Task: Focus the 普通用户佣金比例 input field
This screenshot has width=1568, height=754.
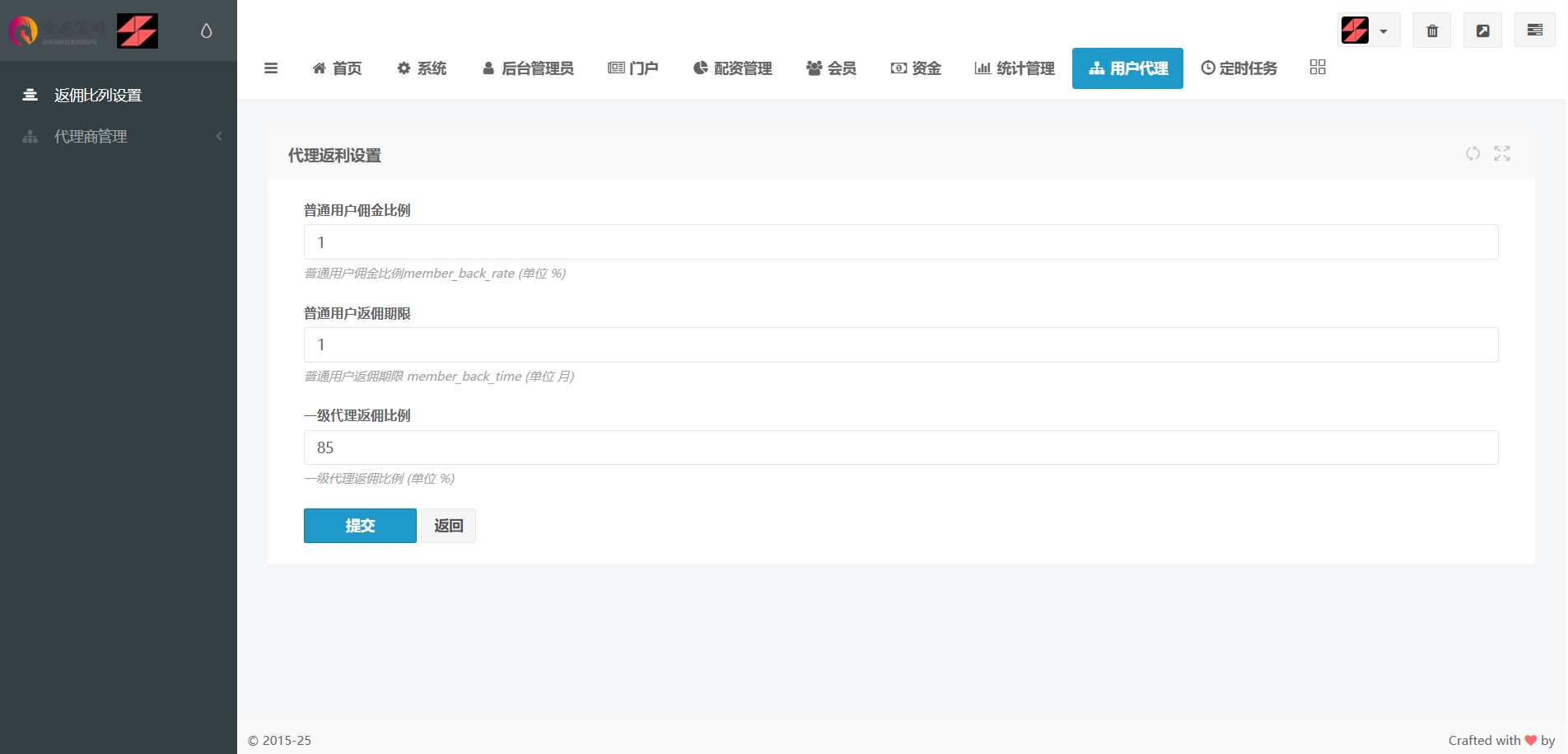Action: (x=900, y=242)
